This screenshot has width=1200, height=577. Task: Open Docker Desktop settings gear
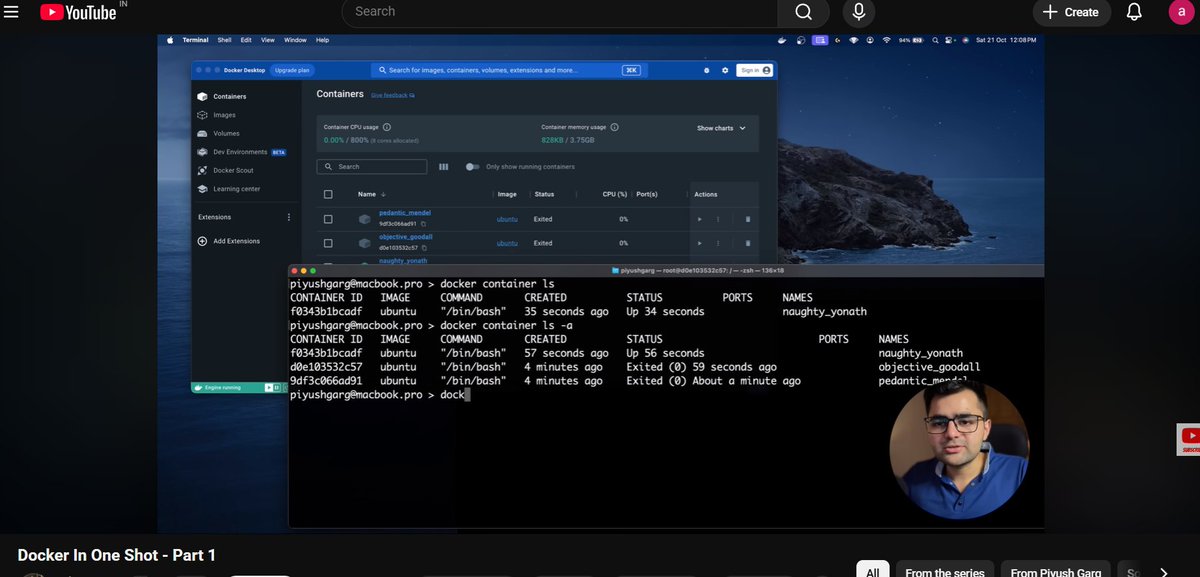coord(724,70)
